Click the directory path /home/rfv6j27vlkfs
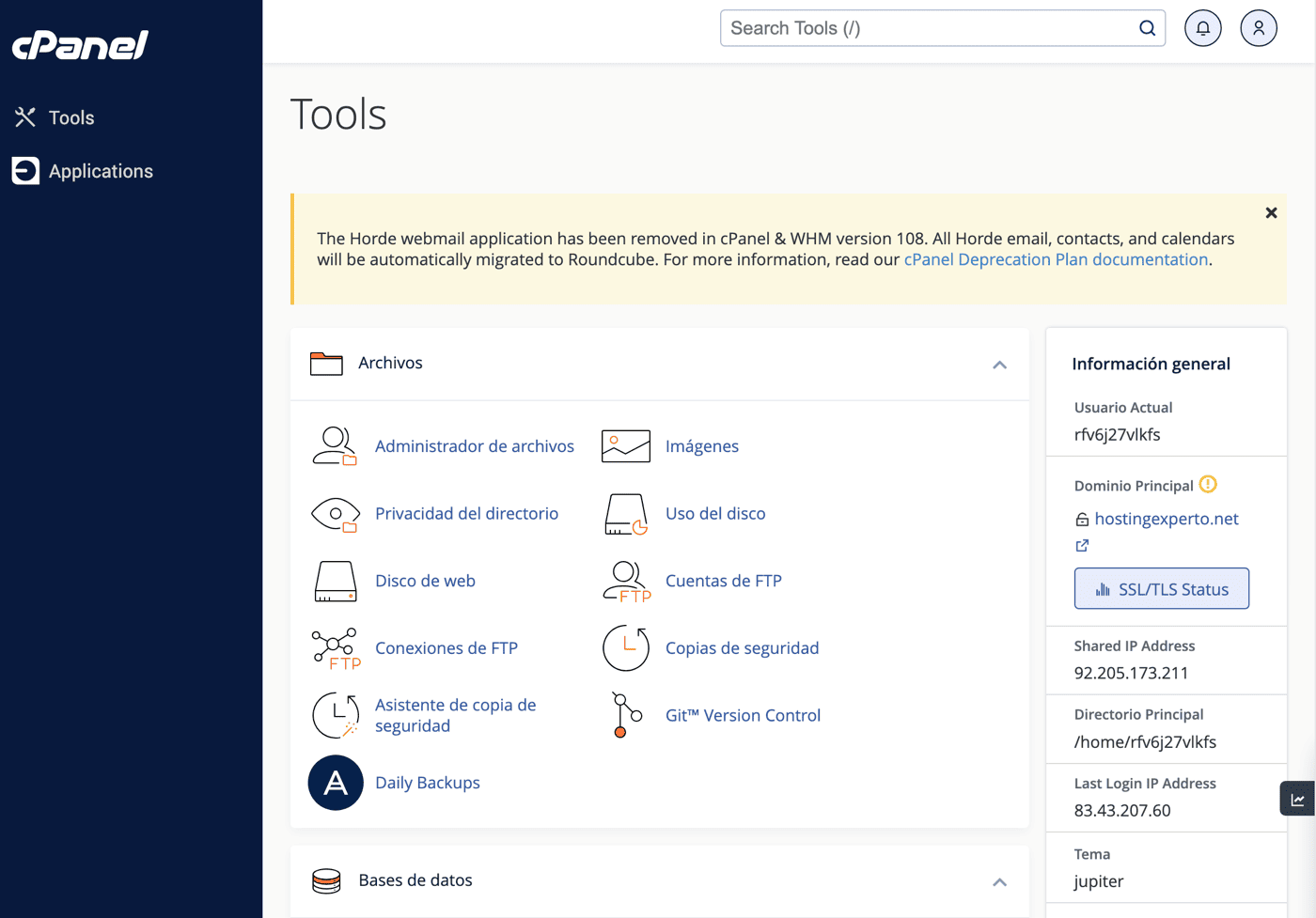The height and width of the screenshot is (918, 1316). coord(1145,741)
